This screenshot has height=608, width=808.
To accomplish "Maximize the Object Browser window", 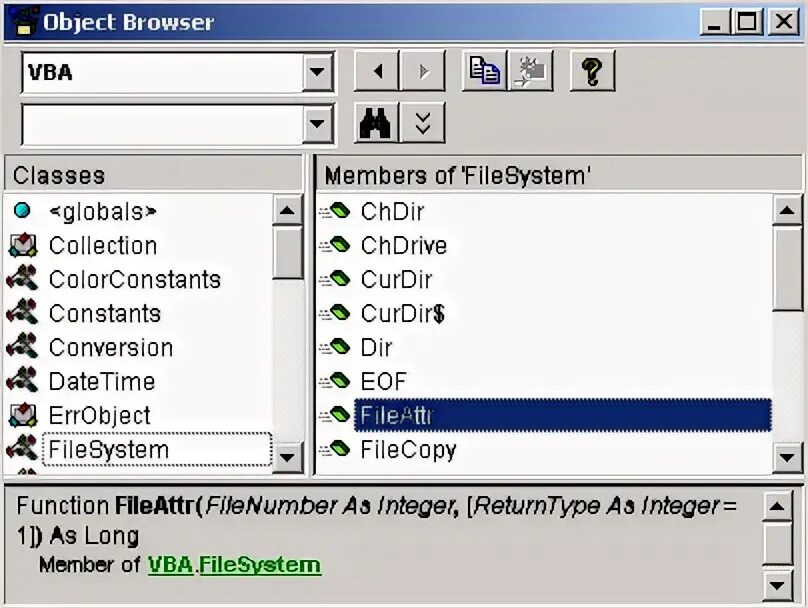I will (x=747, y=22).
